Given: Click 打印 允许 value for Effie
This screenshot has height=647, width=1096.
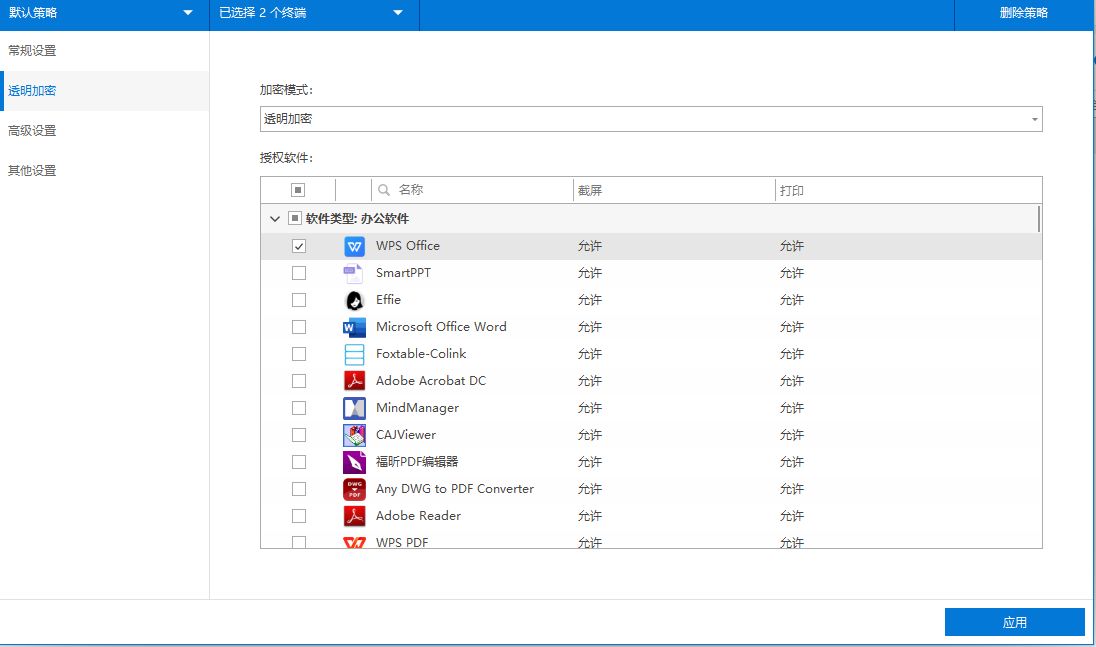Looking at the screenshot, I should 792,300.
